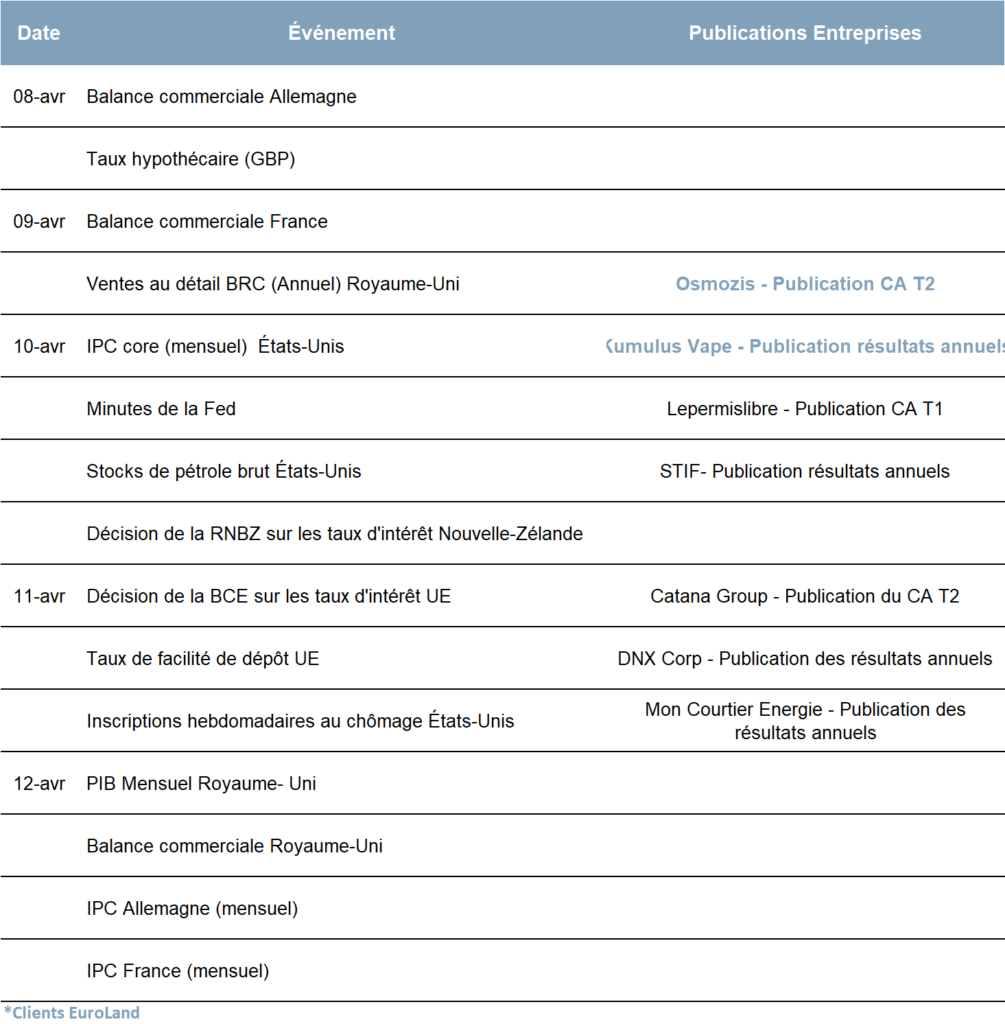Select Décision de la RNBZ Nouvelle-Zélande event
The image size is (1005, 1024).
pyautogui.click(x=334, y=534)
